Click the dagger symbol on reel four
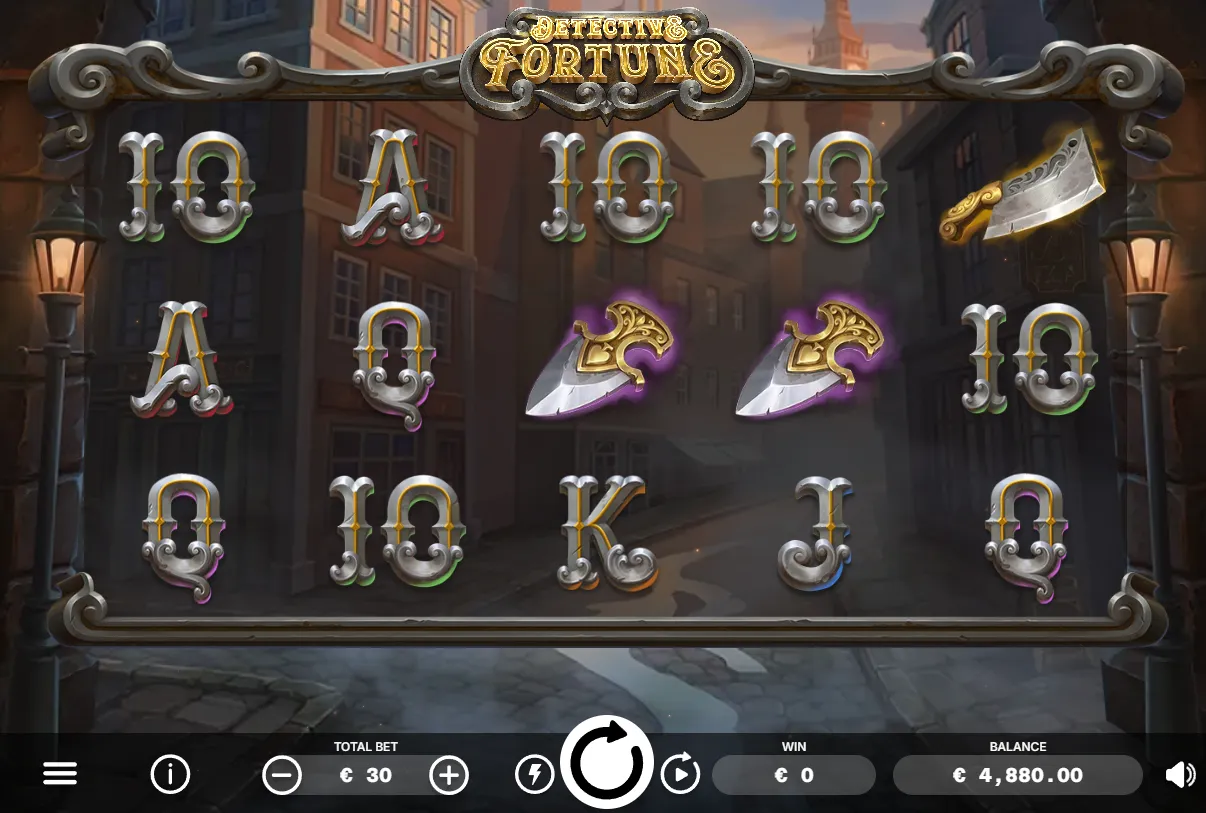1206x813 pixels. 813,358
